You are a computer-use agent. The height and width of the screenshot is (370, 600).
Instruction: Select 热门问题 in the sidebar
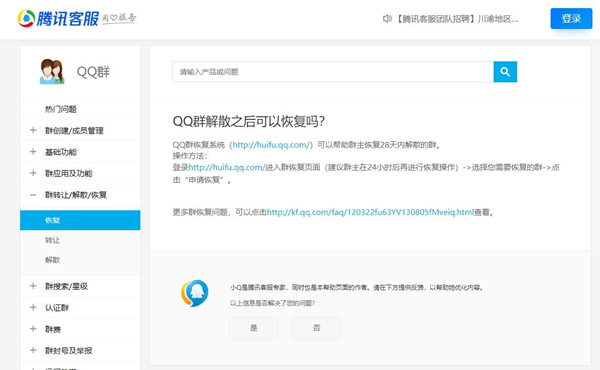(x=61, y=109)
